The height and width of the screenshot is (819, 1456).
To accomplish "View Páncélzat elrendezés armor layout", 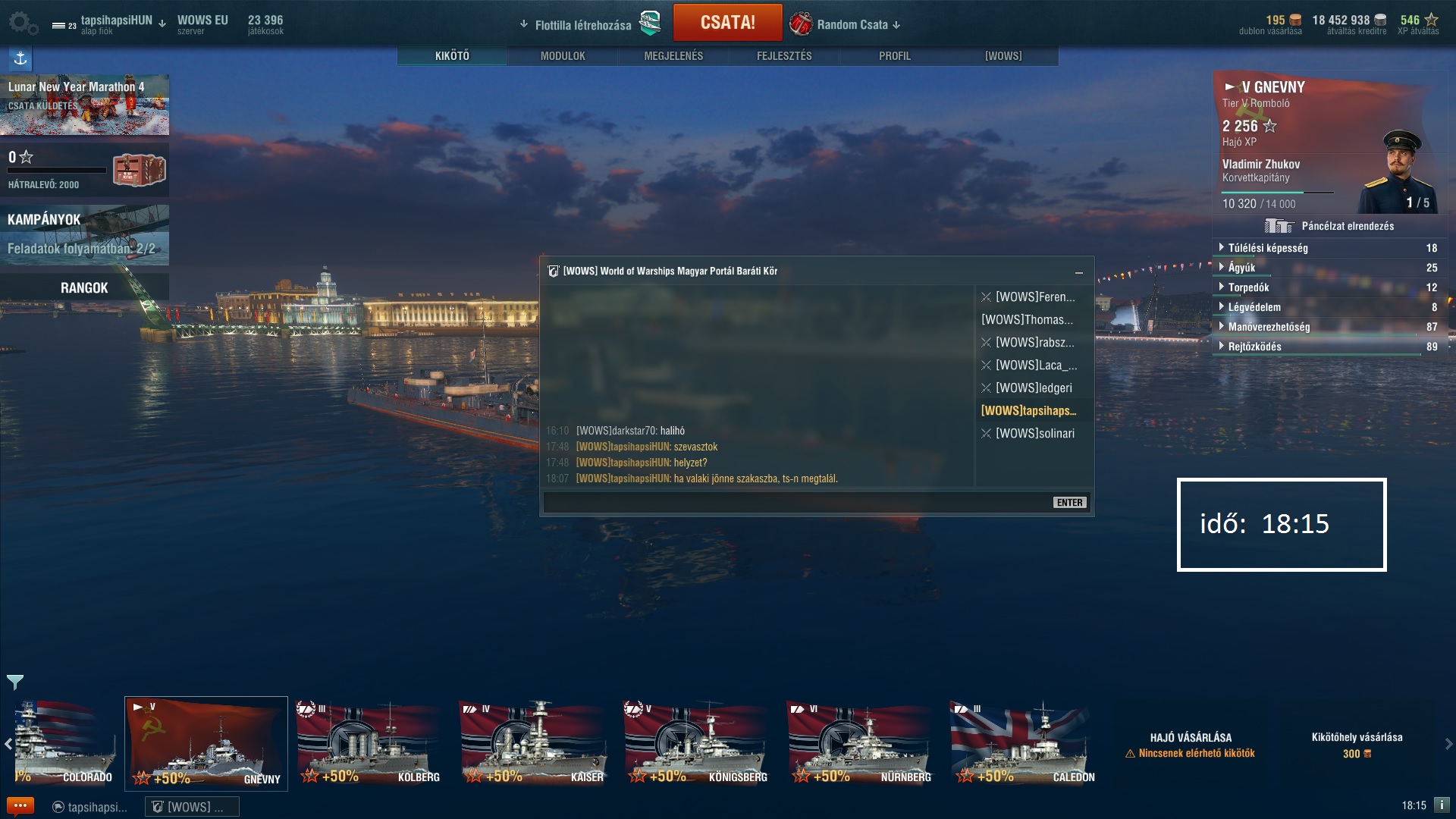I will [x=1329, y=226].
